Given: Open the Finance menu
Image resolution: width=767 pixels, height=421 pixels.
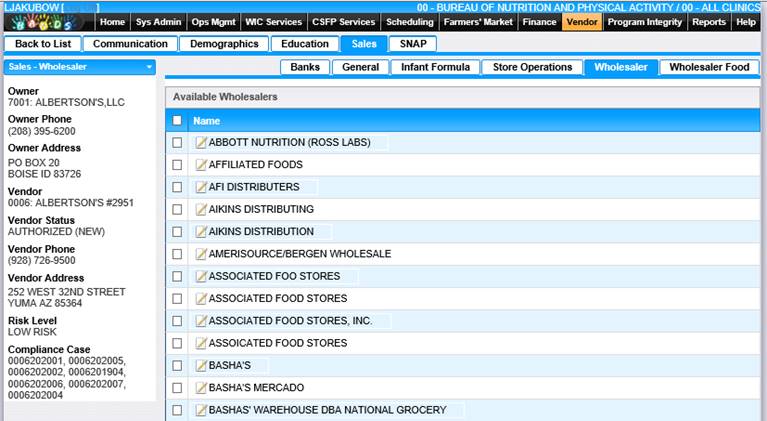Looking at the screenshot, I should (540, 22).
